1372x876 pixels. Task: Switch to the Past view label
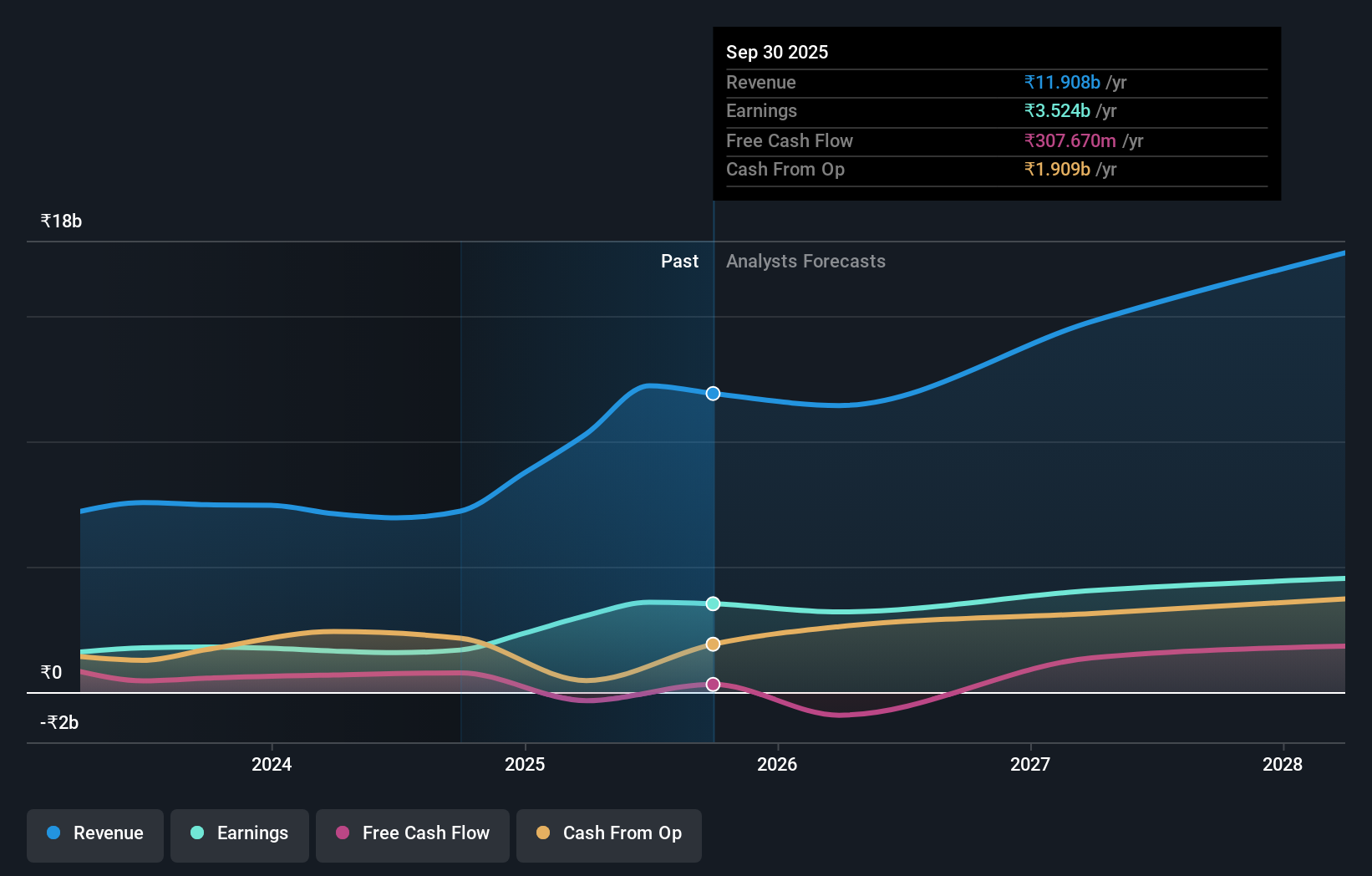coord(679,261)
